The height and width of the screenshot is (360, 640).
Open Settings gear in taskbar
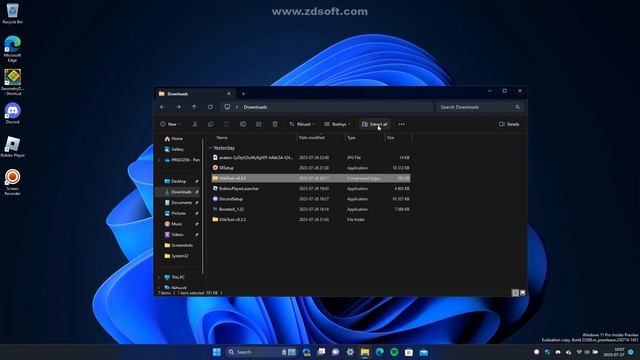pyautogui.click(x=350, y=352)
